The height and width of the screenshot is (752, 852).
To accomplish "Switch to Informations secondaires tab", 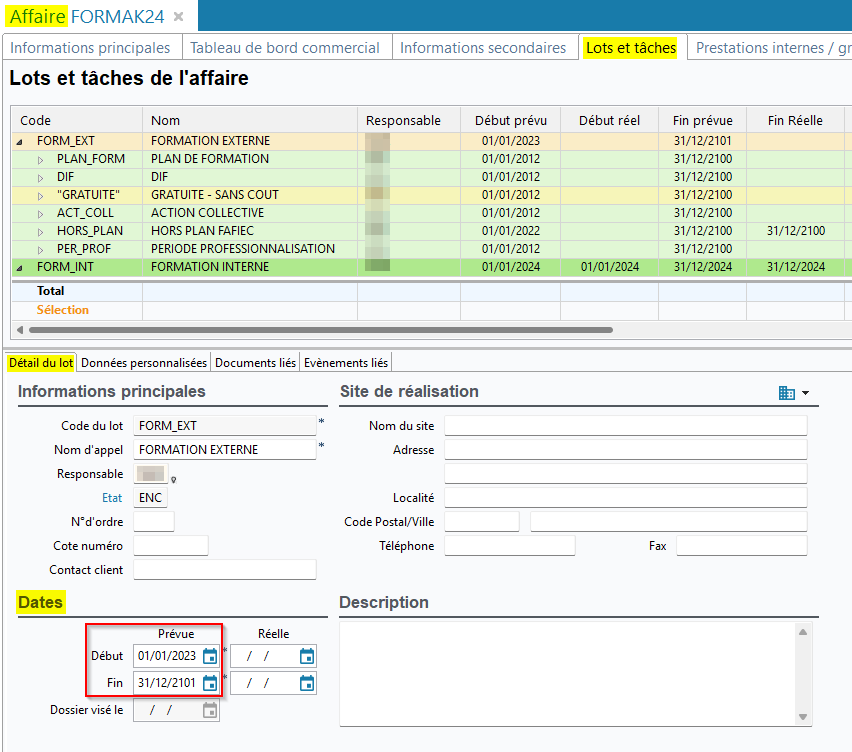I will [483, 48].
